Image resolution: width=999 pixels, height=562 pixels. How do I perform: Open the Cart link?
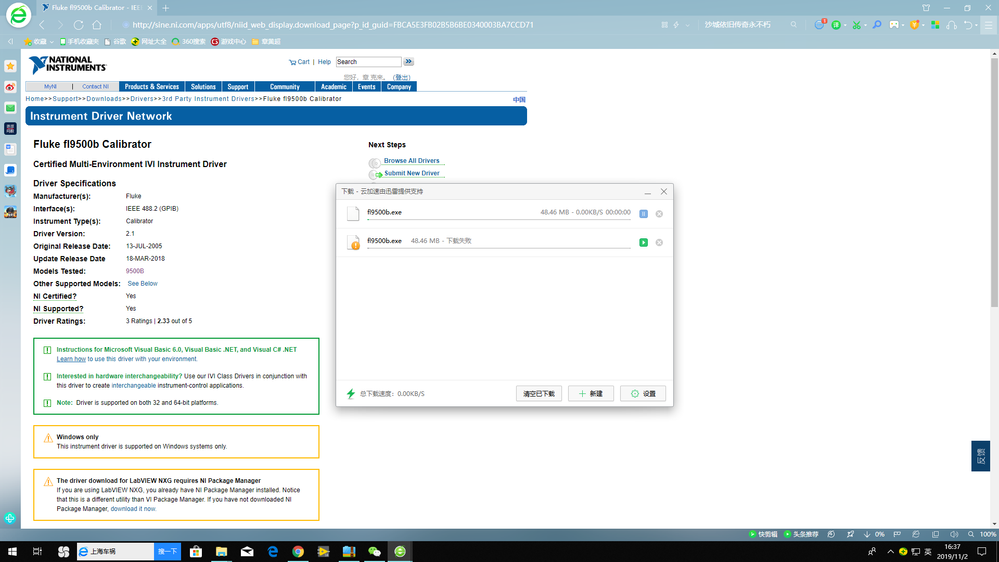pyautogui.click(x=299, y=62)
